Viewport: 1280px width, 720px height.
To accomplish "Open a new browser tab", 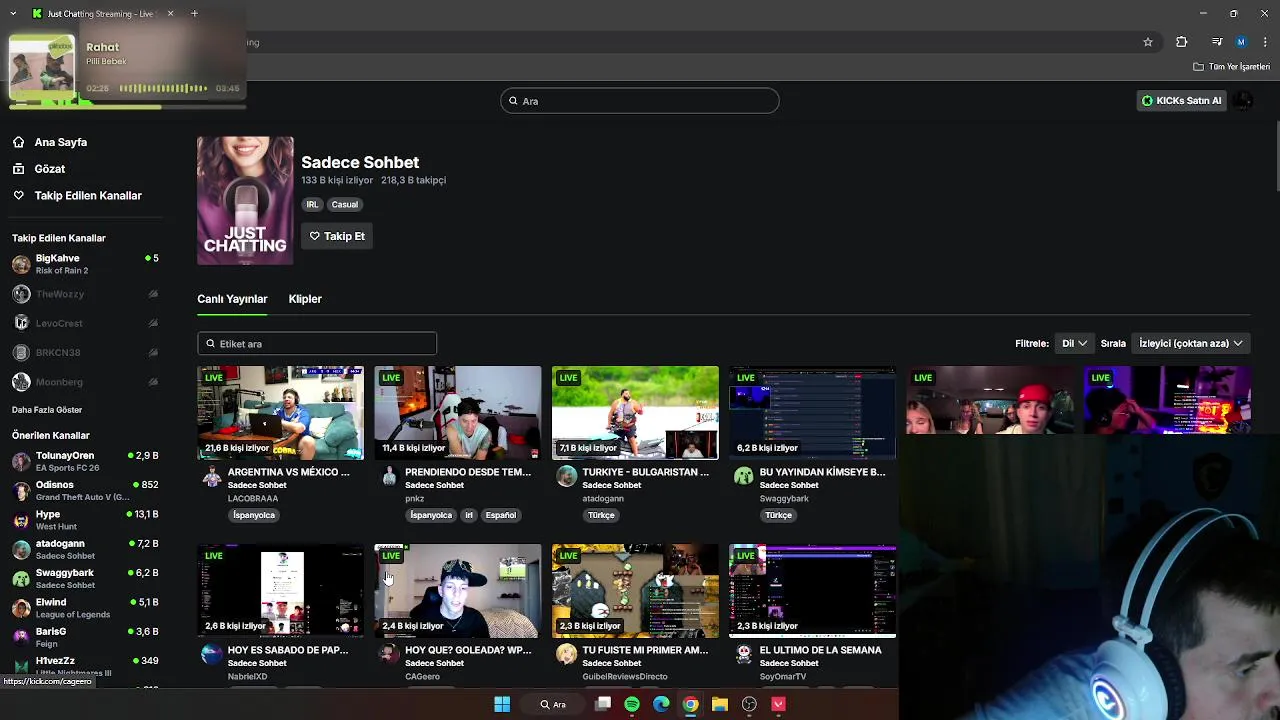I will coord(194,13).
